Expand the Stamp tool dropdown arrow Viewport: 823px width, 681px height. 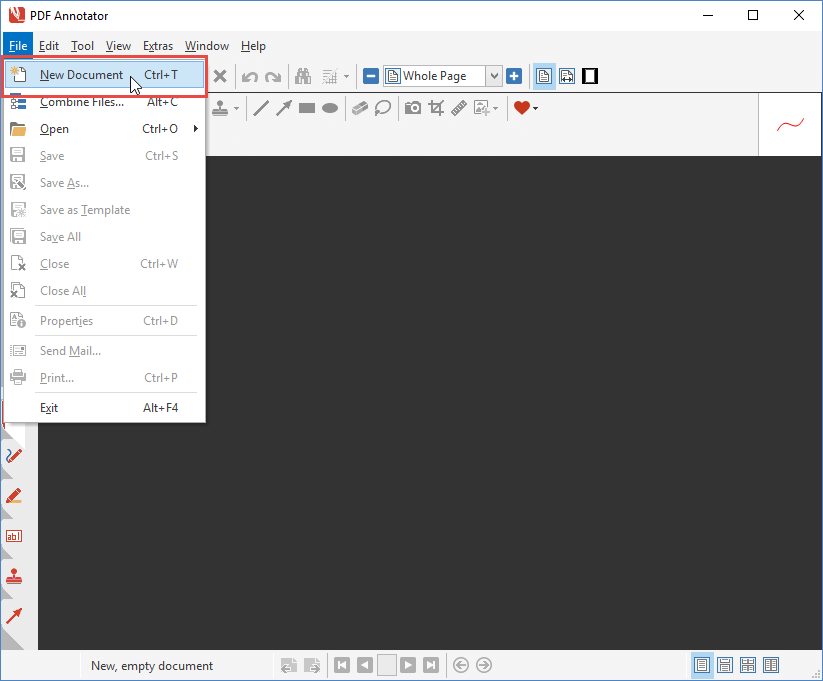point(236,109)
